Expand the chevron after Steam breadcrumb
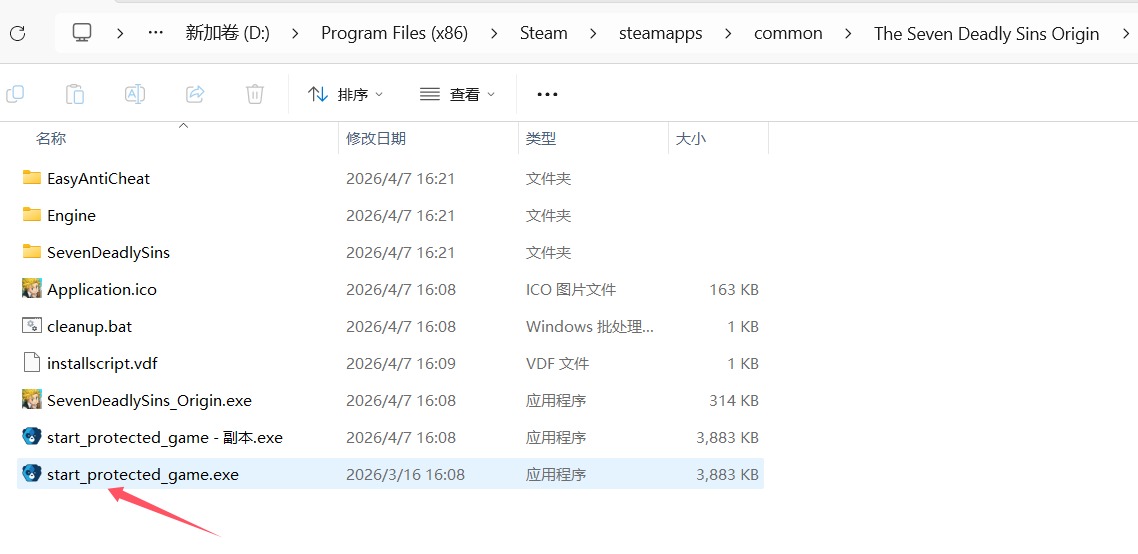Image resolution: width=1138 pixels, height=554 pixels. (x=593, y=33)
